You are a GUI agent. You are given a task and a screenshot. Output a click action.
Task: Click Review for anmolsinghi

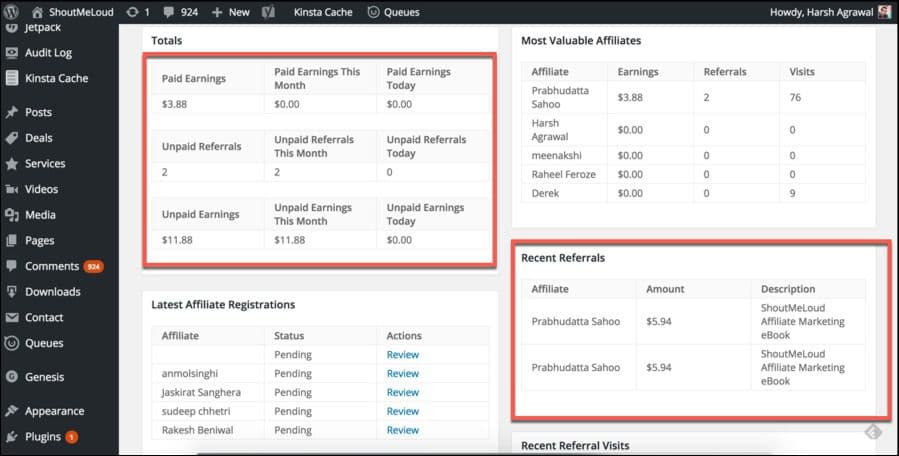(402, 373)
